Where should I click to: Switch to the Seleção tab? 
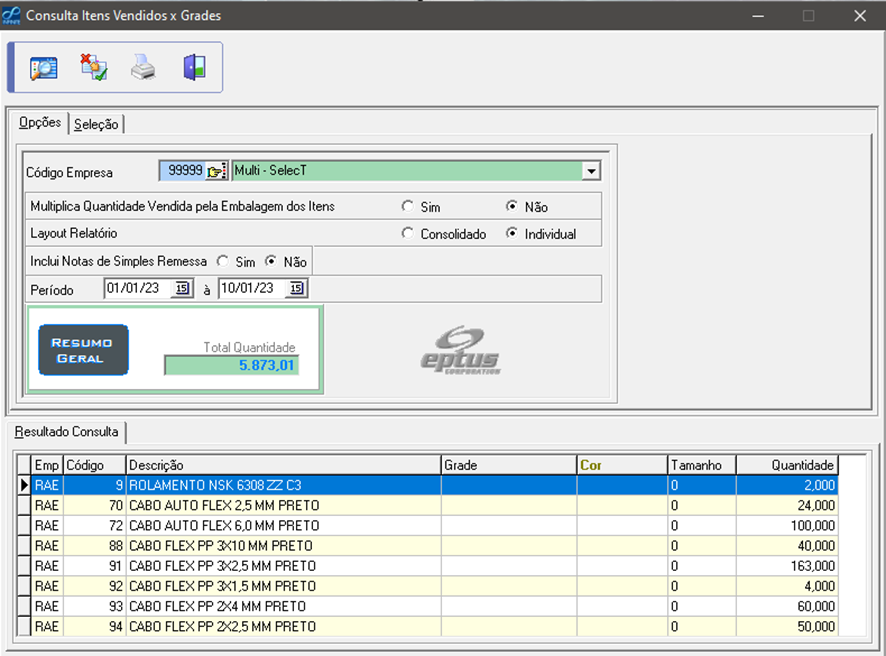(x=96, y=124)
